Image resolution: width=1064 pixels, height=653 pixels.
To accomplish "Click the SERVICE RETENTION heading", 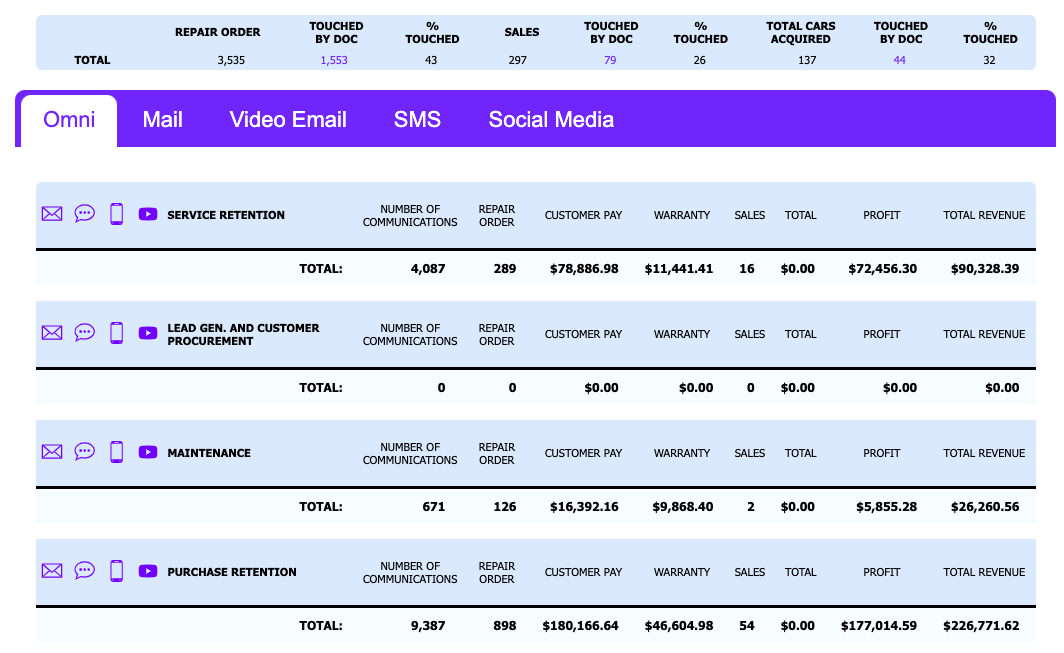I will click(226, 215).
